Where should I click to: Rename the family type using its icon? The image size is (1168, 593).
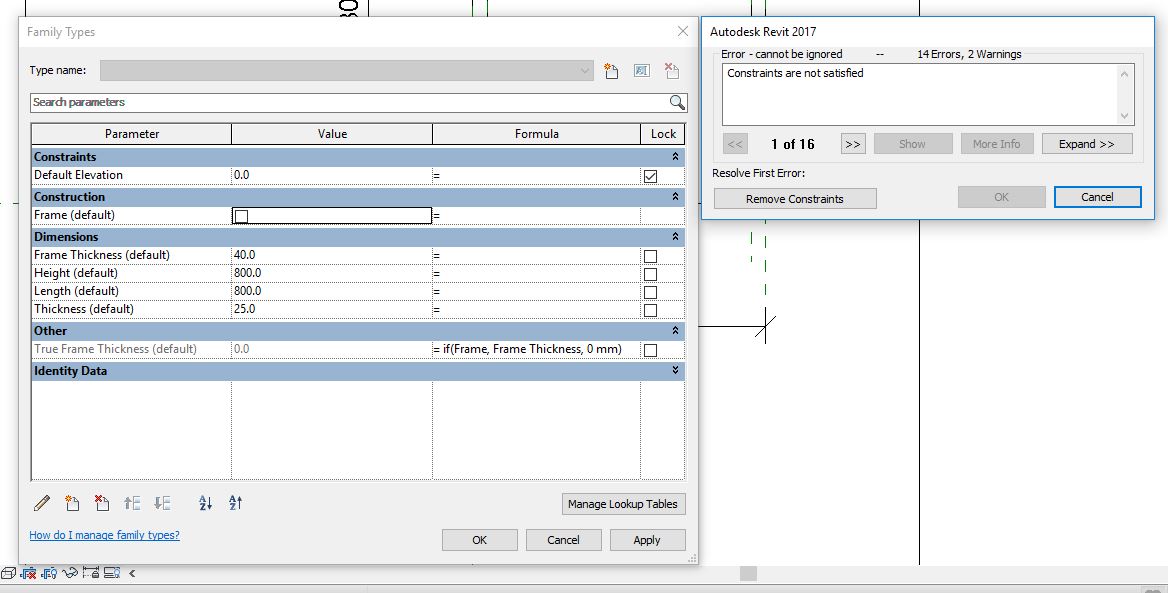641,70
